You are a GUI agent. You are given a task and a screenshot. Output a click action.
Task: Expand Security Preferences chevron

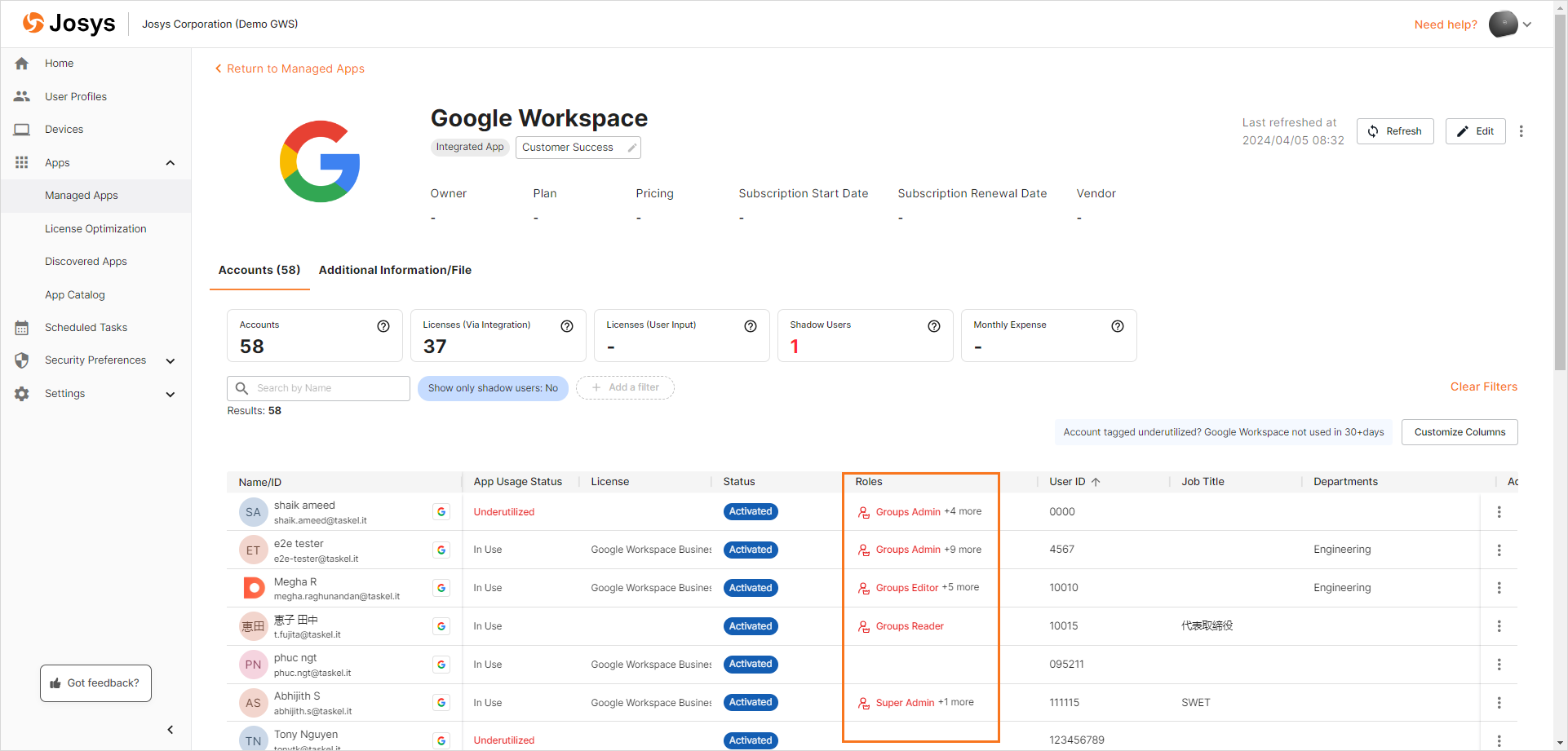point(170,361)
